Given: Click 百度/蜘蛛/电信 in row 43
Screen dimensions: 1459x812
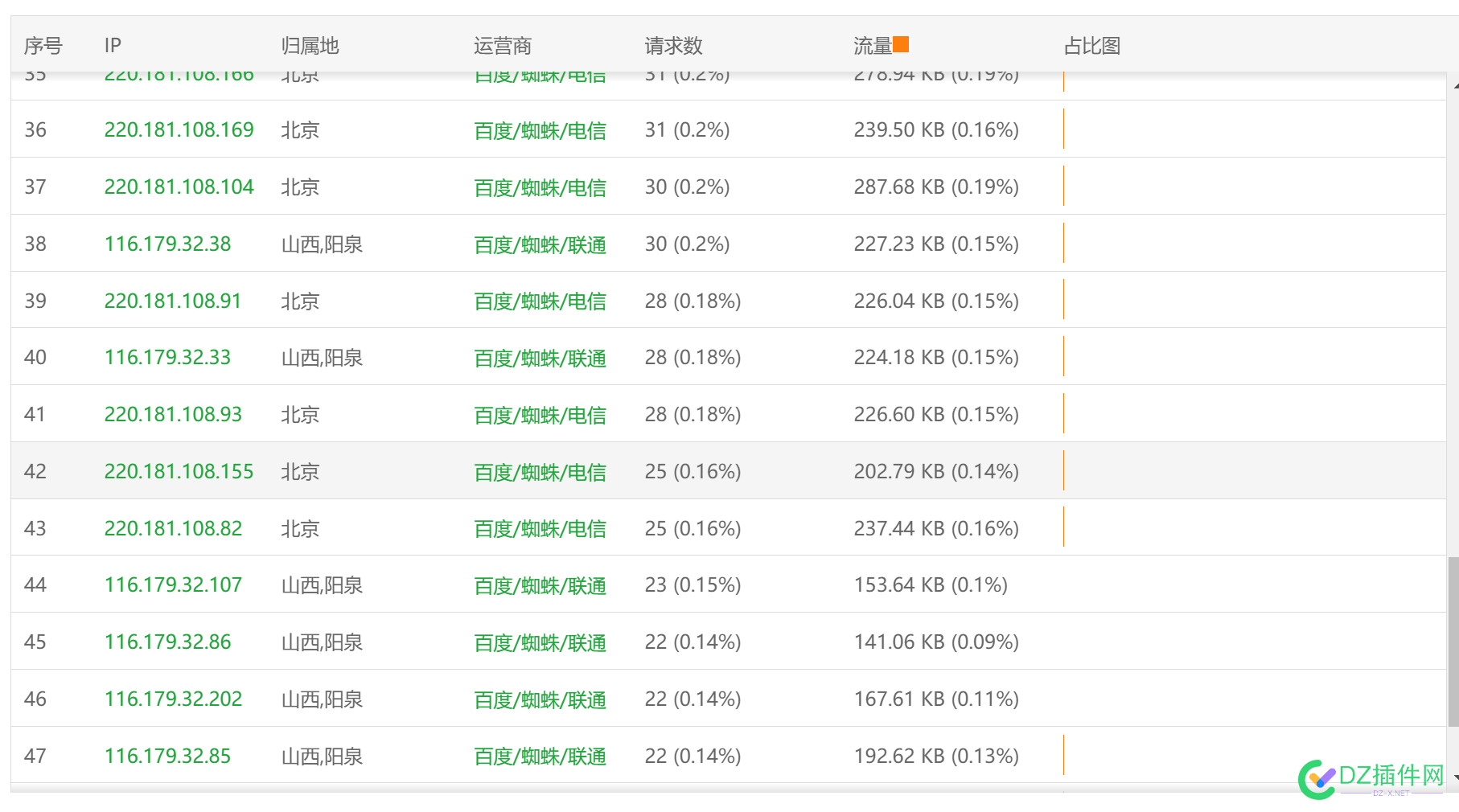Looking at the screenshot, I should click(540, 529).
